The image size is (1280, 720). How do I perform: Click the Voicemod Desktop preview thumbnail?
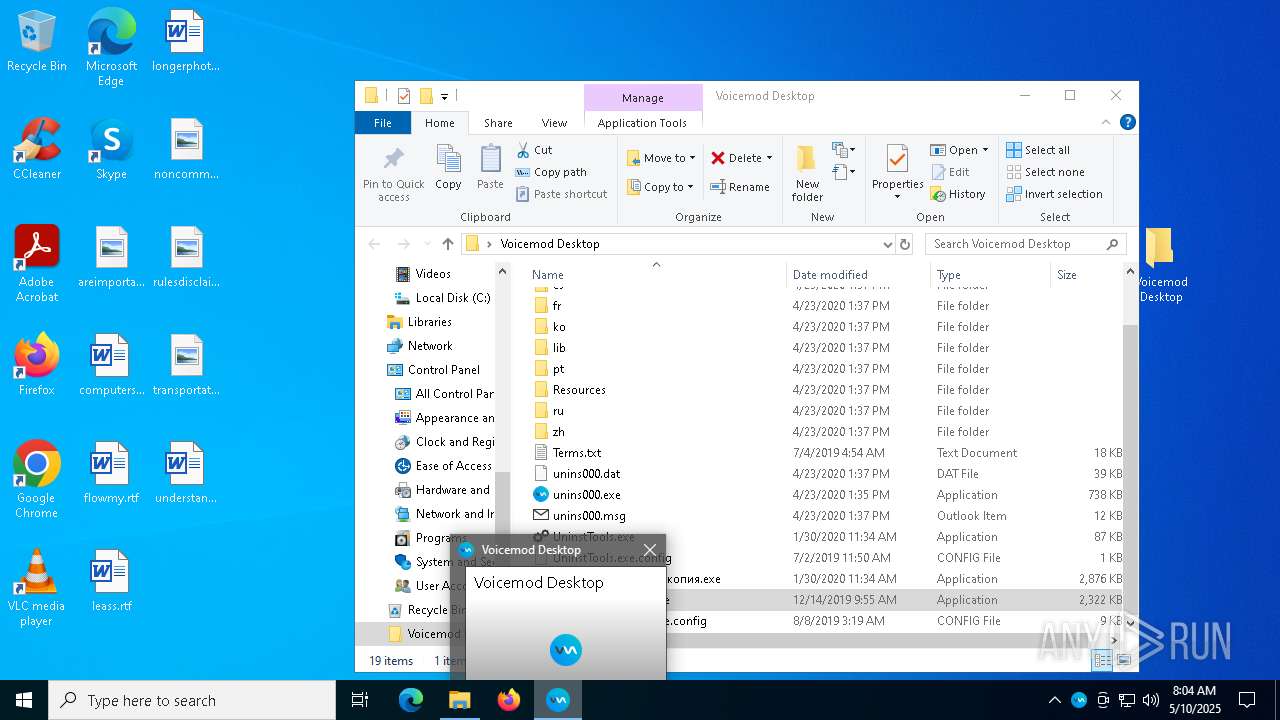[x=565, y=623]
